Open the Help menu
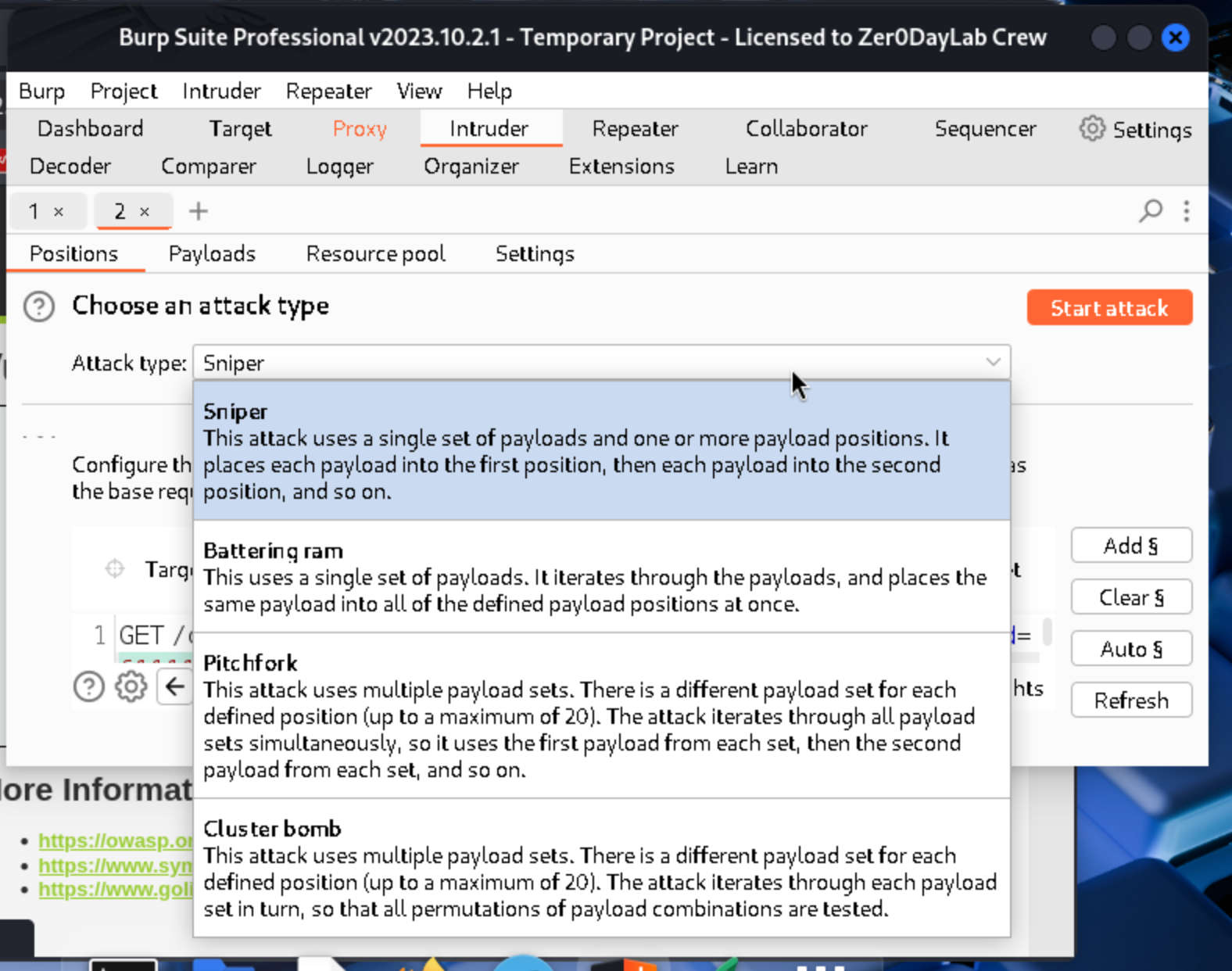The image size is (1232, 971). (x=490, y=91)
